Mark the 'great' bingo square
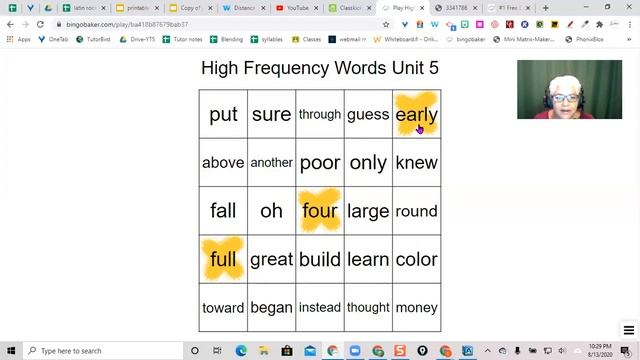 click(x=271, y=259)
